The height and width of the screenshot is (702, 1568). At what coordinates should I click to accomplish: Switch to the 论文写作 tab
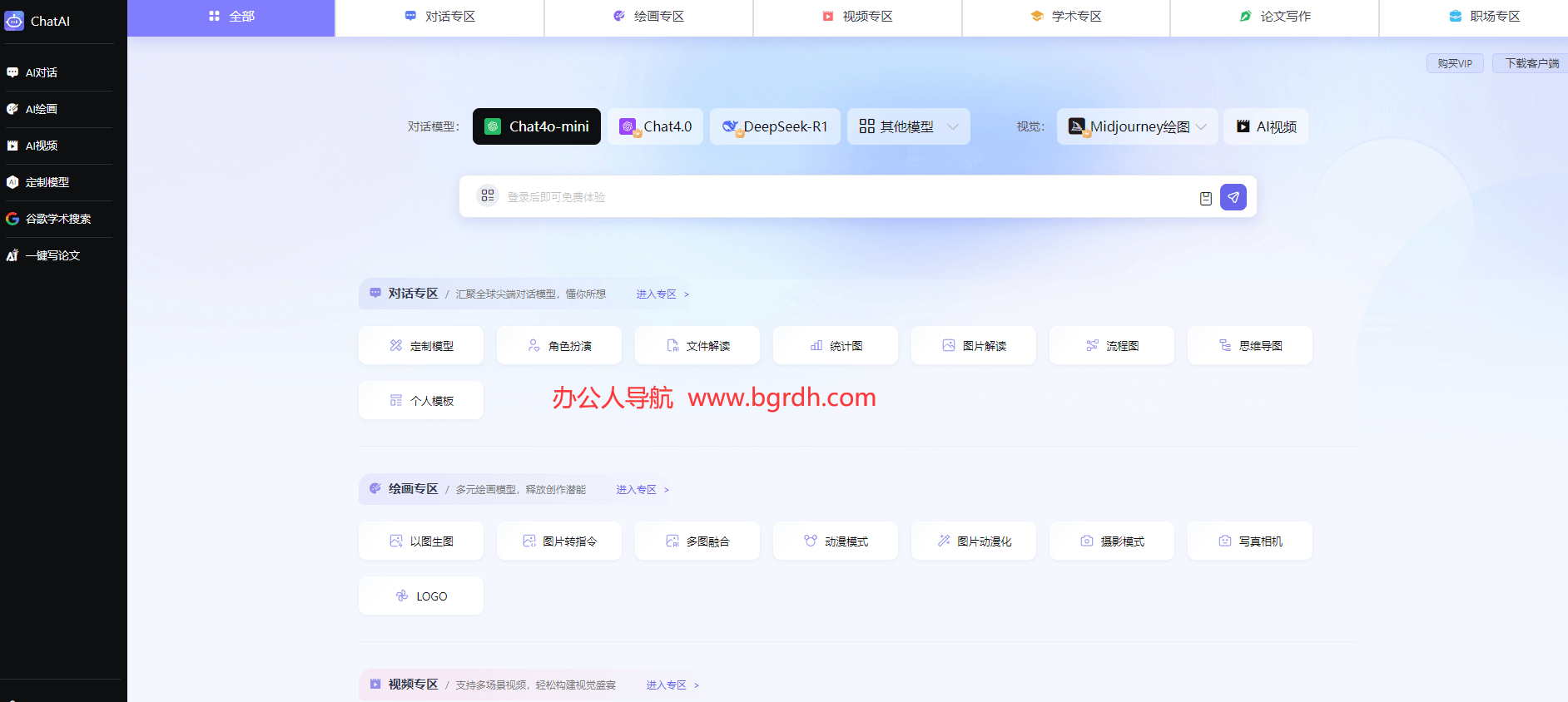pyautogui.click(x=1275, y=17)
